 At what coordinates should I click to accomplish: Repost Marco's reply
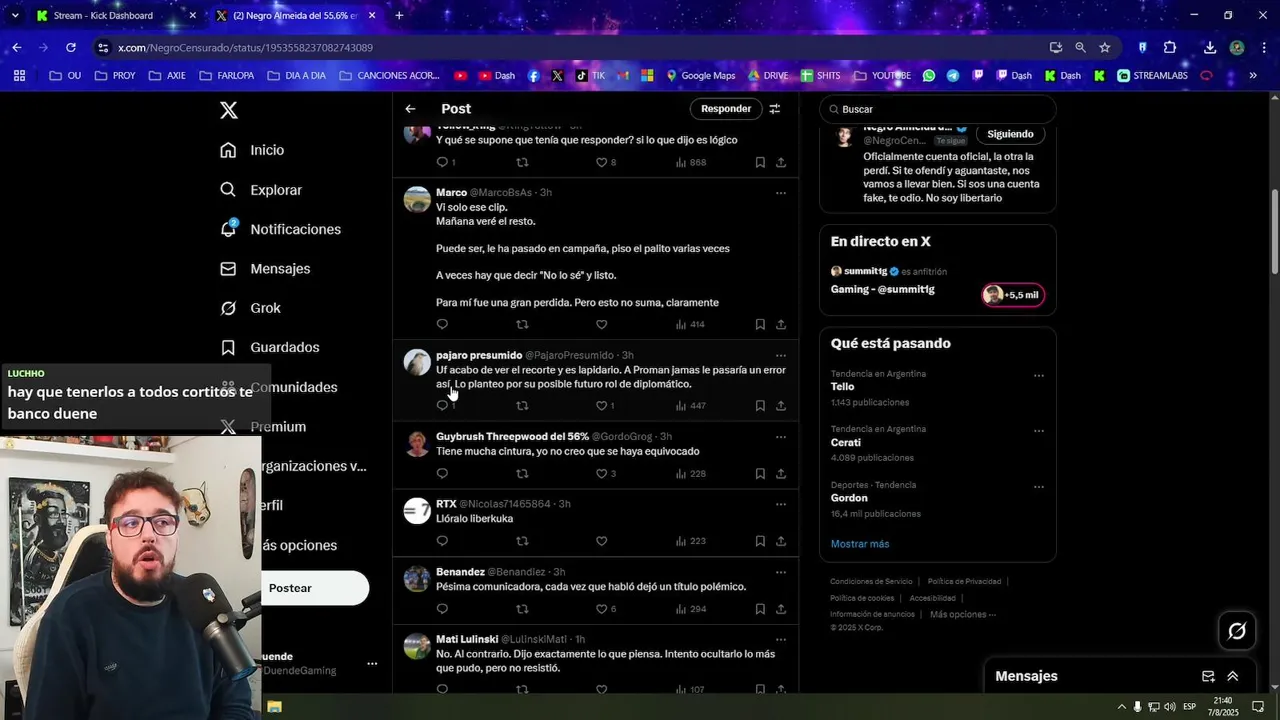tap(522, 325)
